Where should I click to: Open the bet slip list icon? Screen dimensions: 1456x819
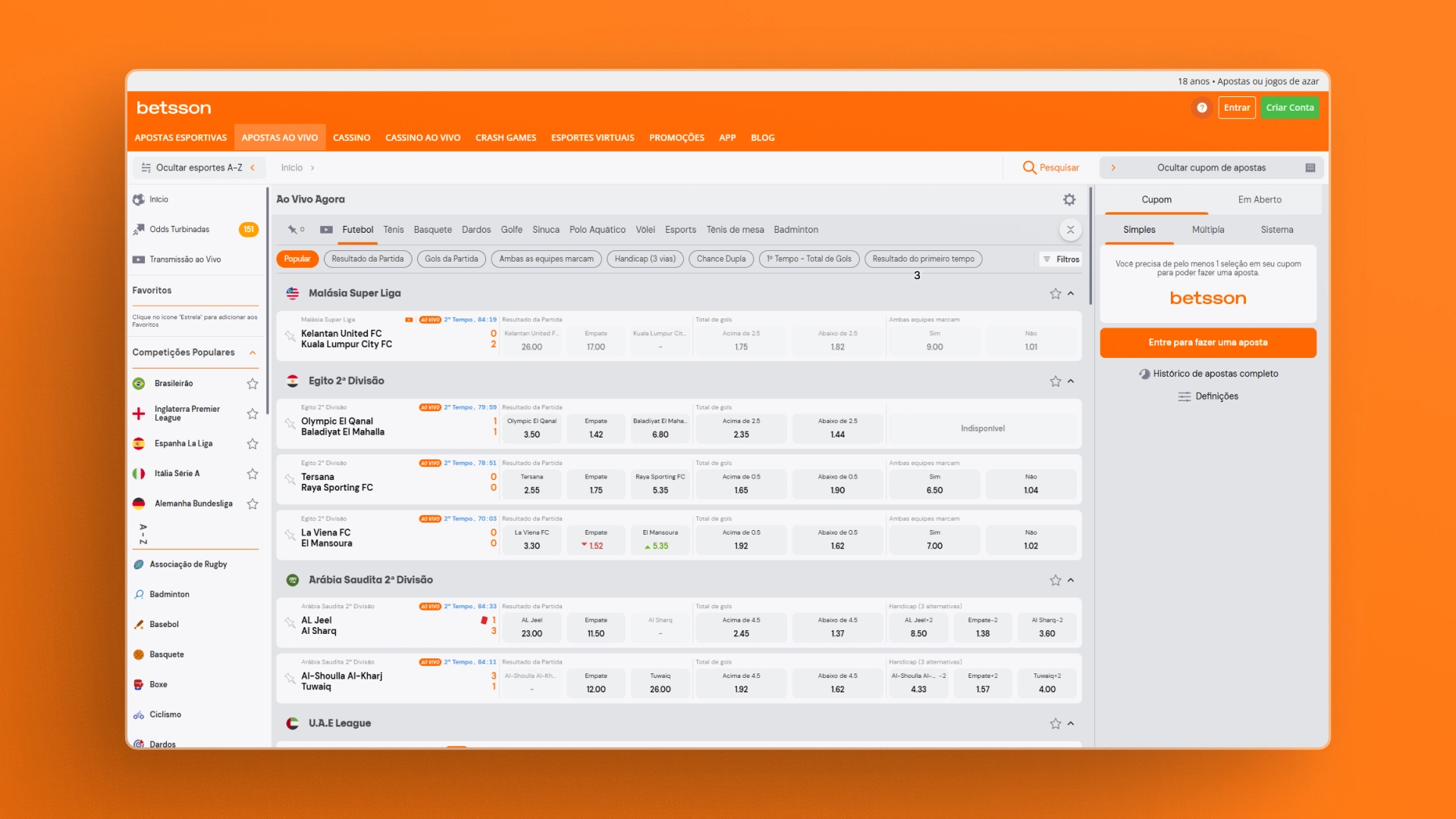click(1310, 168)
